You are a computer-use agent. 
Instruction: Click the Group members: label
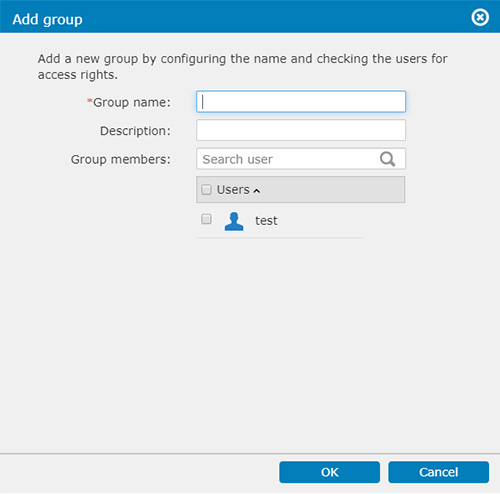(x=121, y=159)
